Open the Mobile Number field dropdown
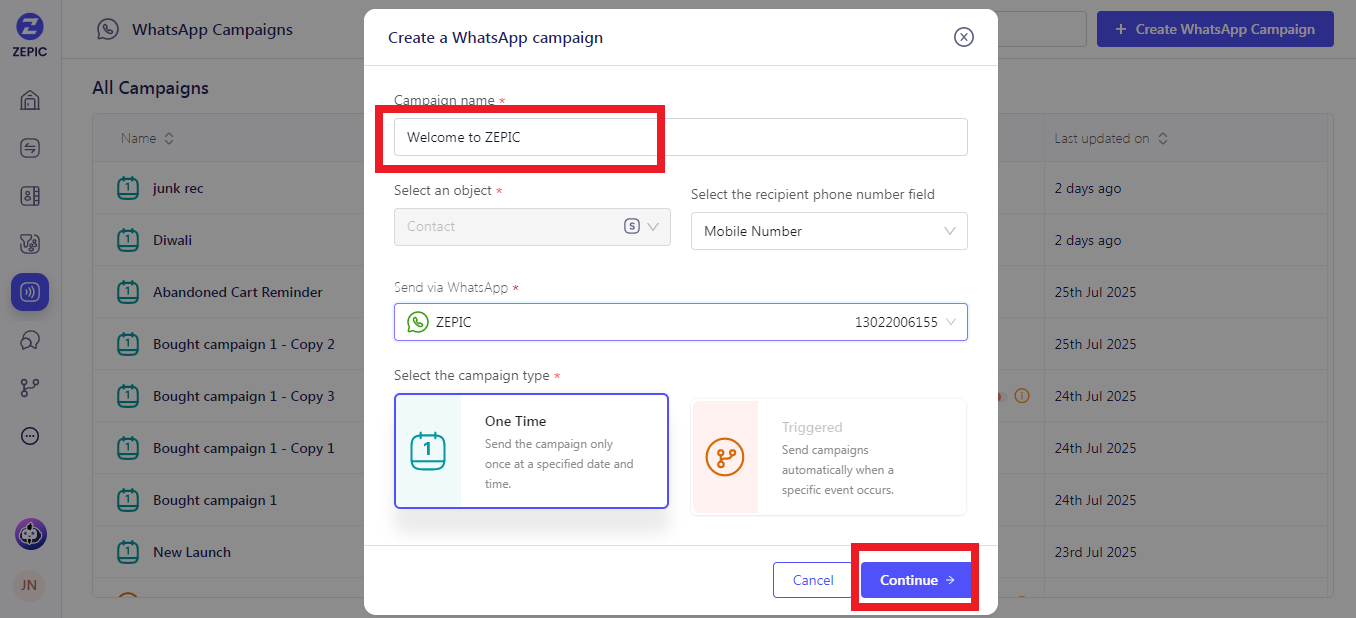1356x618 pixels. pyautogui.click(x=829, y=231)
